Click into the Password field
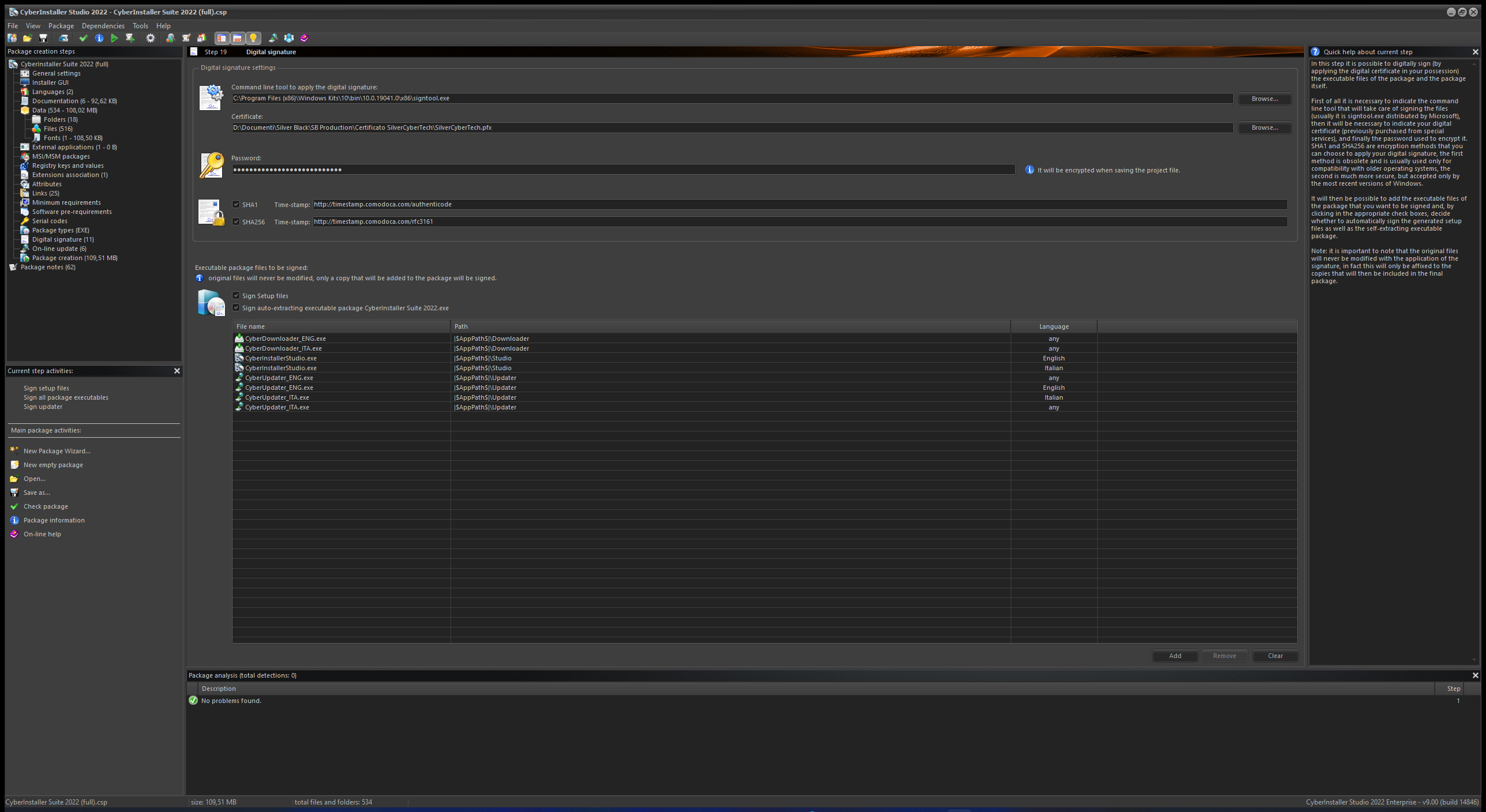Image resolution: width=1486 pixels, height=812 pixels. [623, 170]
